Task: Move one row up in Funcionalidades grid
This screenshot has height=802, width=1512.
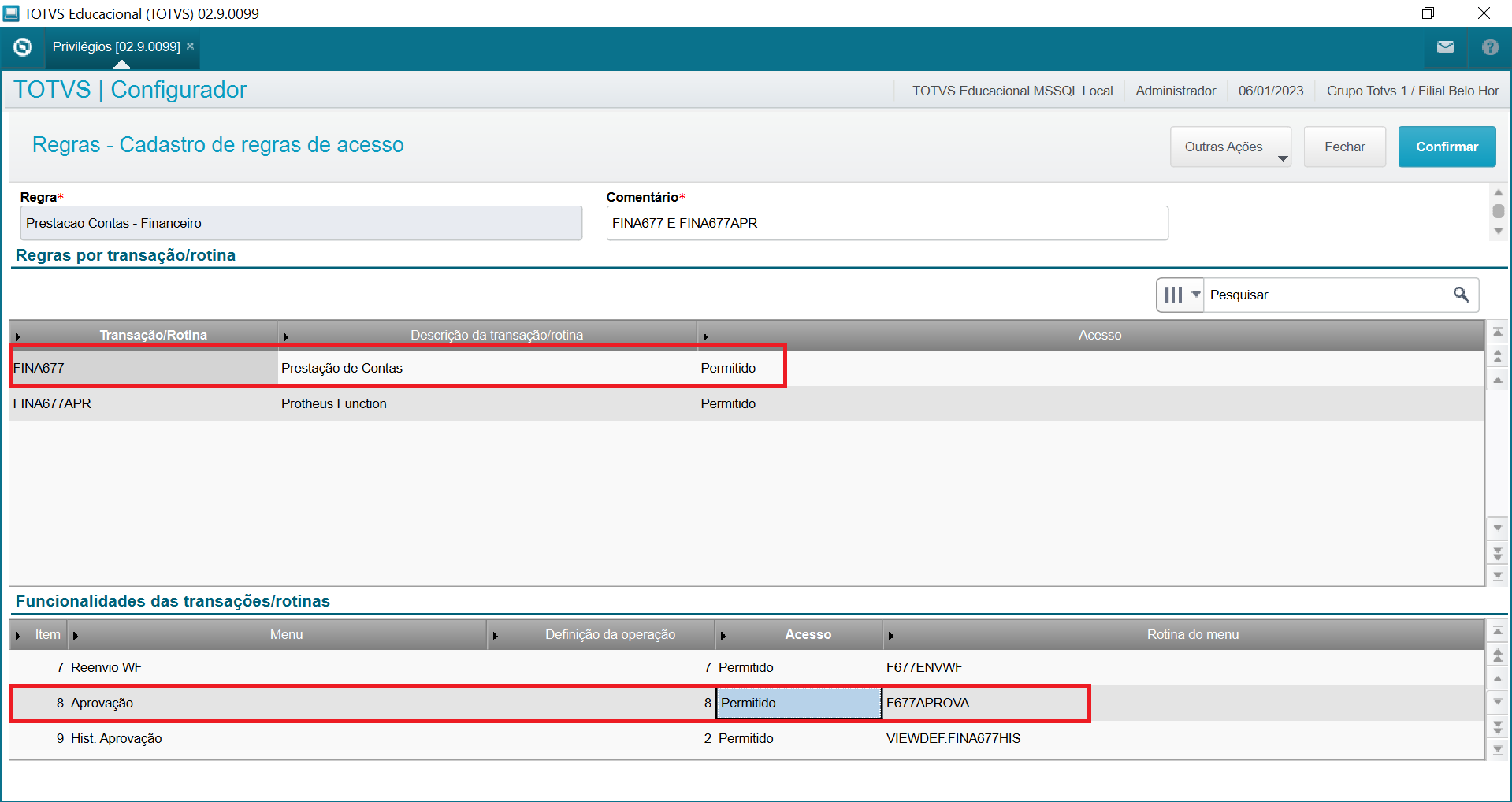Action: pos(1498,678)
